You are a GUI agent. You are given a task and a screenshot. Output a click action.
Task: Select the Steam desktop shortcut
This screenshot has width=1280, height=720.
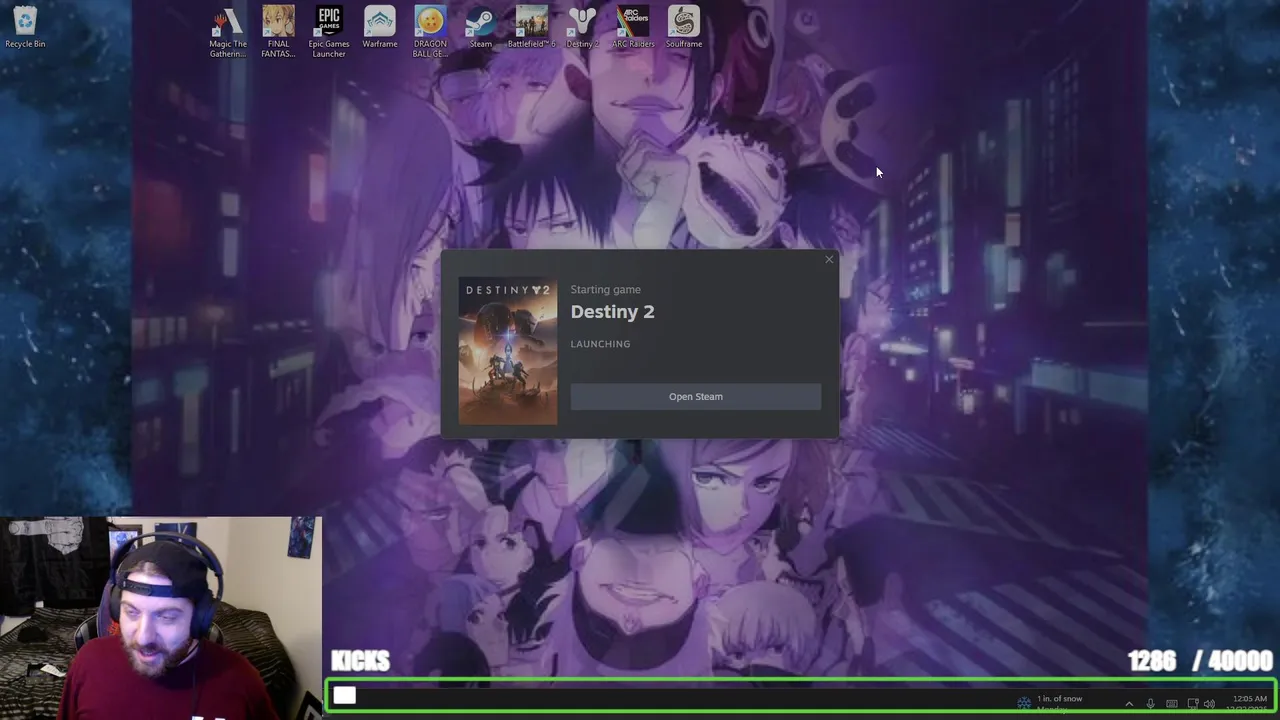[481, 27]
